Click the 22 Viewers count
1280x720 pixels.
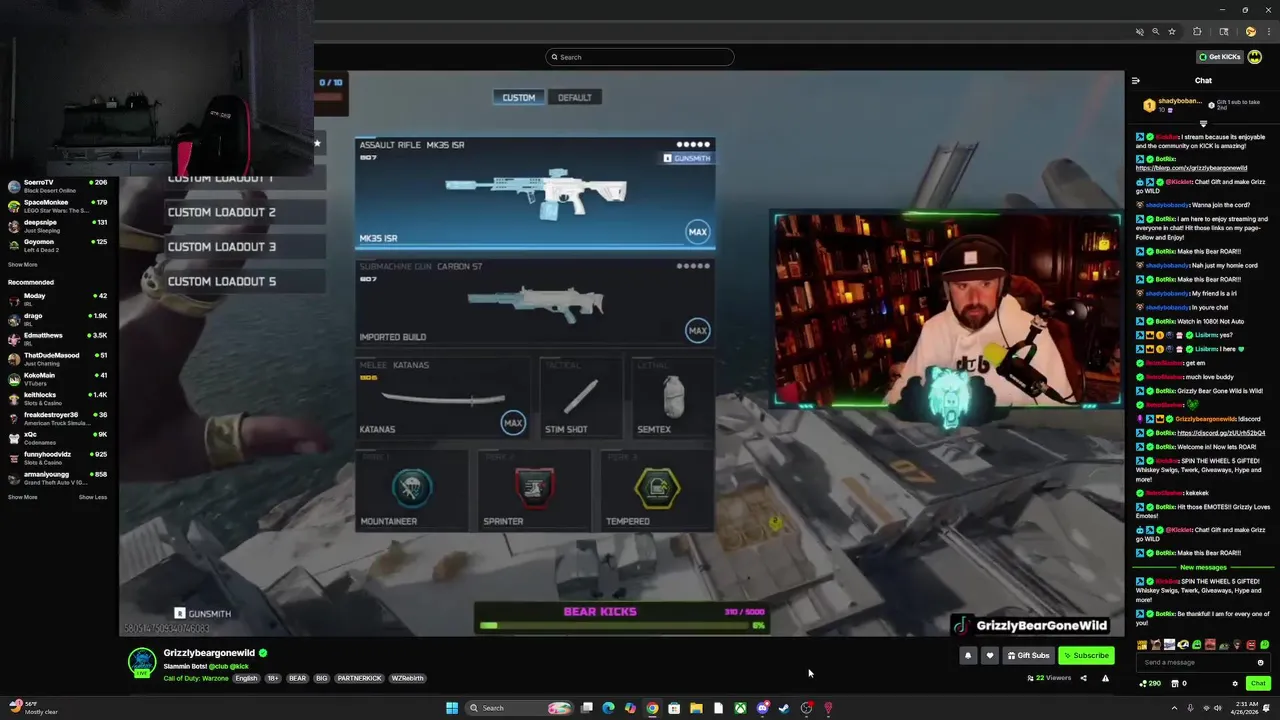(1049, 678)
